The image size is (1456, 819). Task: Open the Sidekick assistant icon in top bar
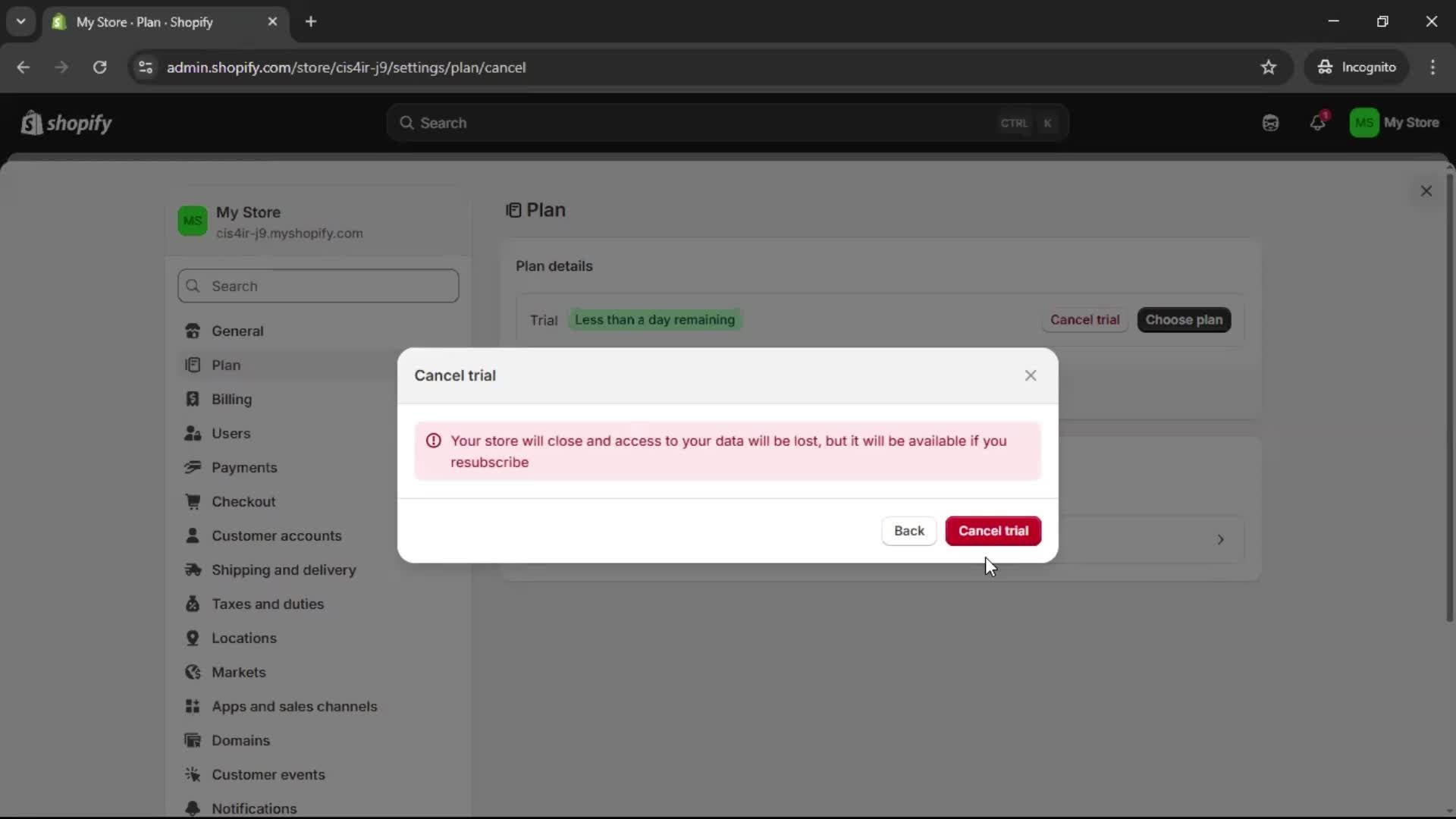click(x=1270, y=123)
